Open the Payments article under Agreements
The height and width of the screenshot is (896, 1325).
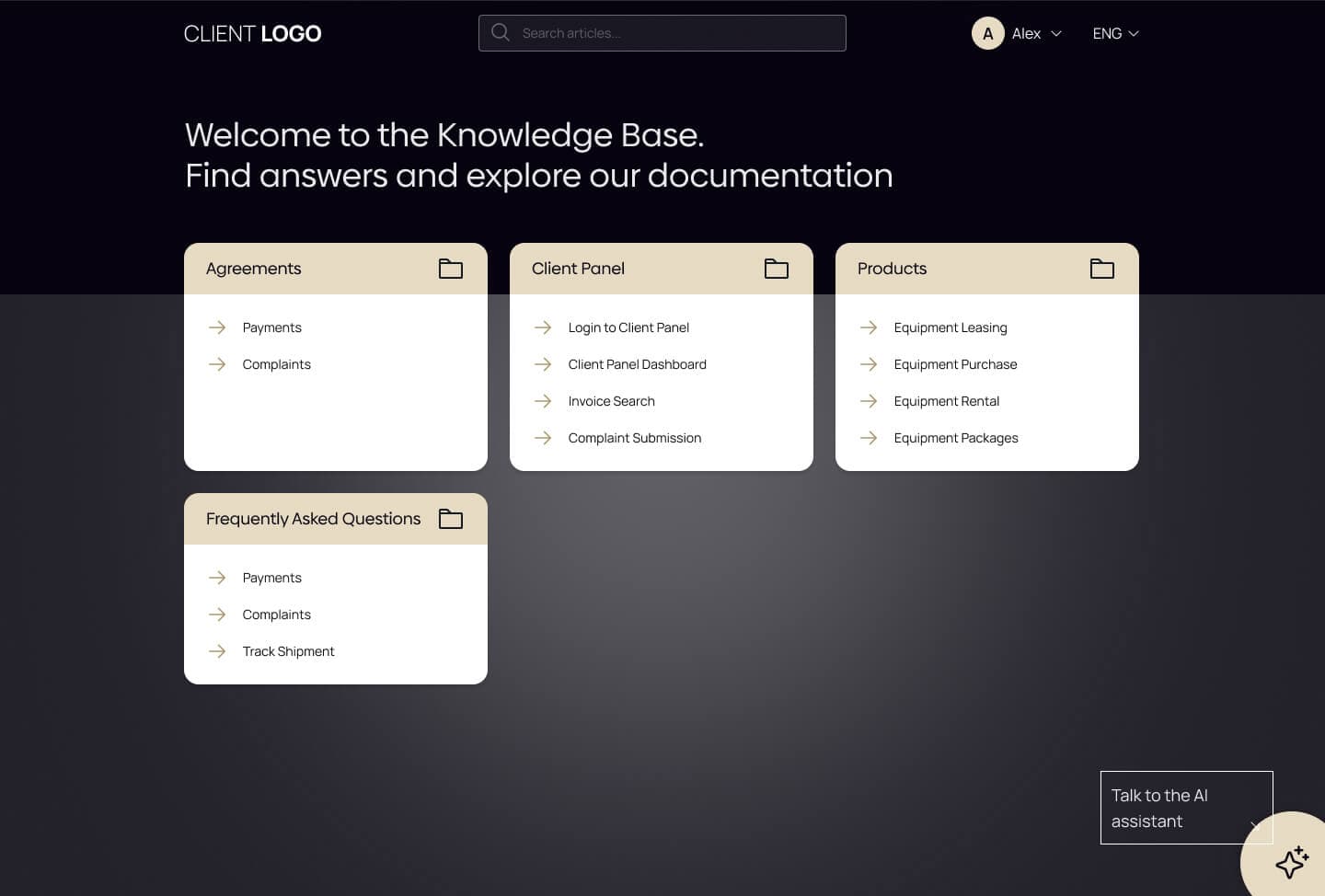(x=271, y=327)
